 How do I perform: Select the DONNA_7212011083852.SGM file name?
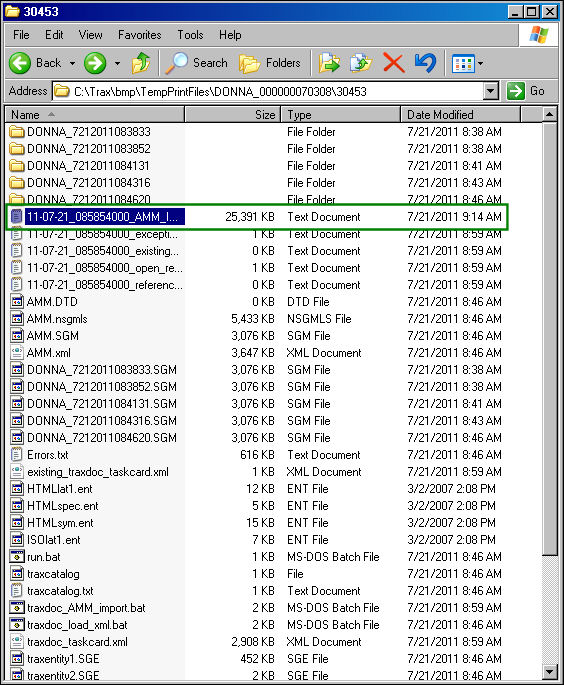102,387
